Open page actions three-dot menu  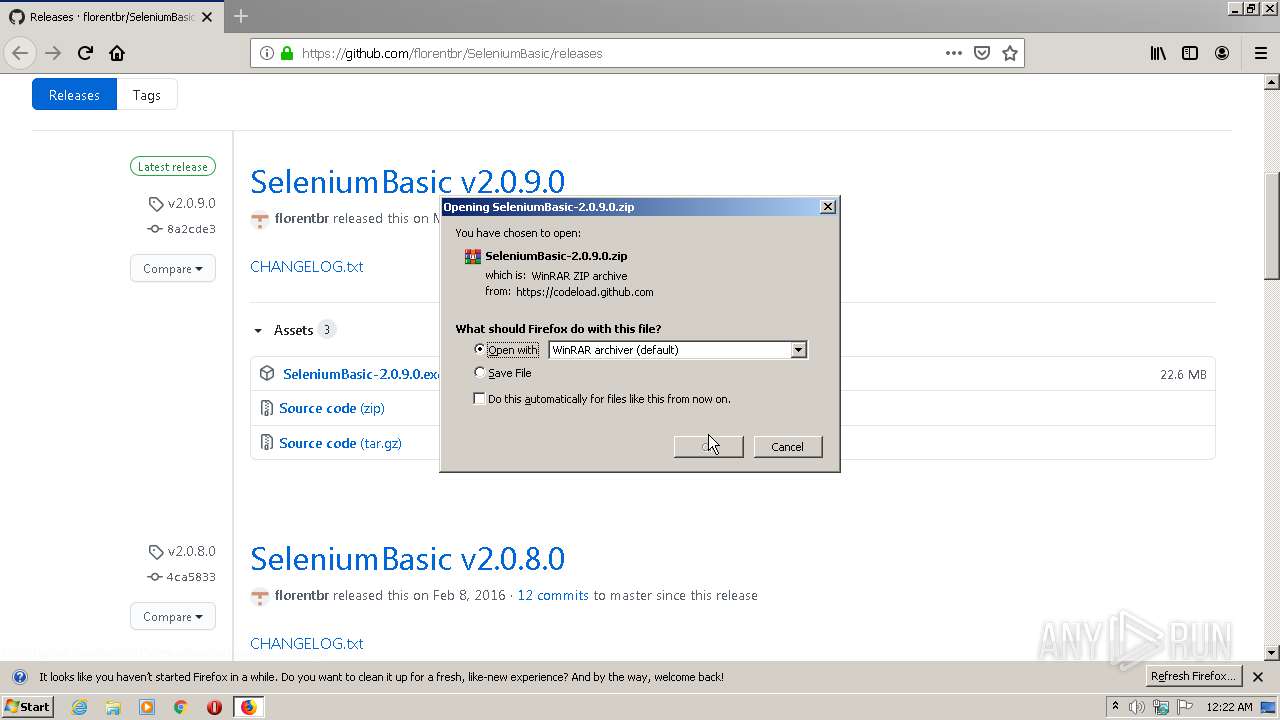(x=954, y=53)
